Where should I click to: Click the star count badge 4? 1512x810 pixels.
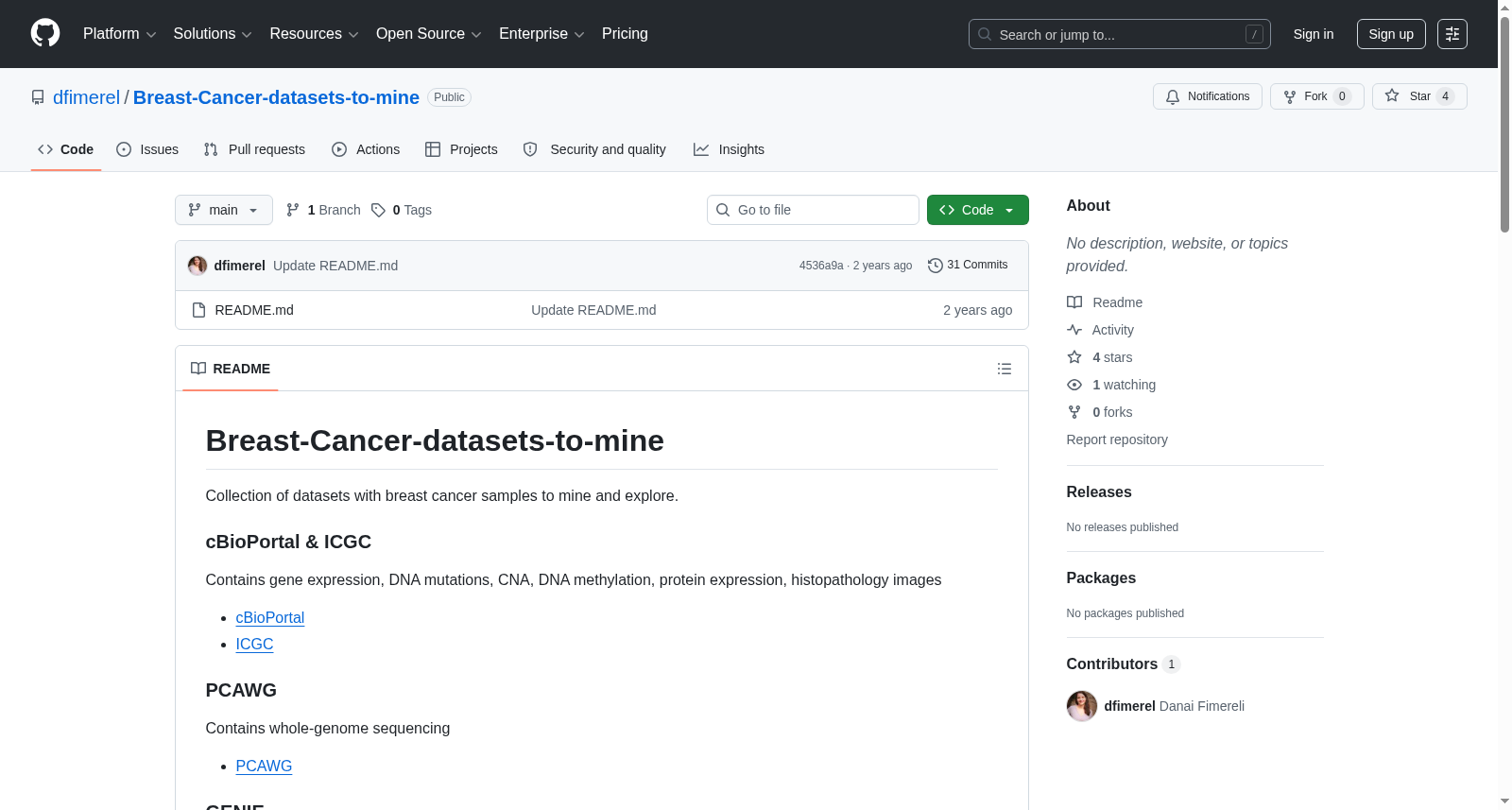pyautogui.click(x=1445, y=96)
